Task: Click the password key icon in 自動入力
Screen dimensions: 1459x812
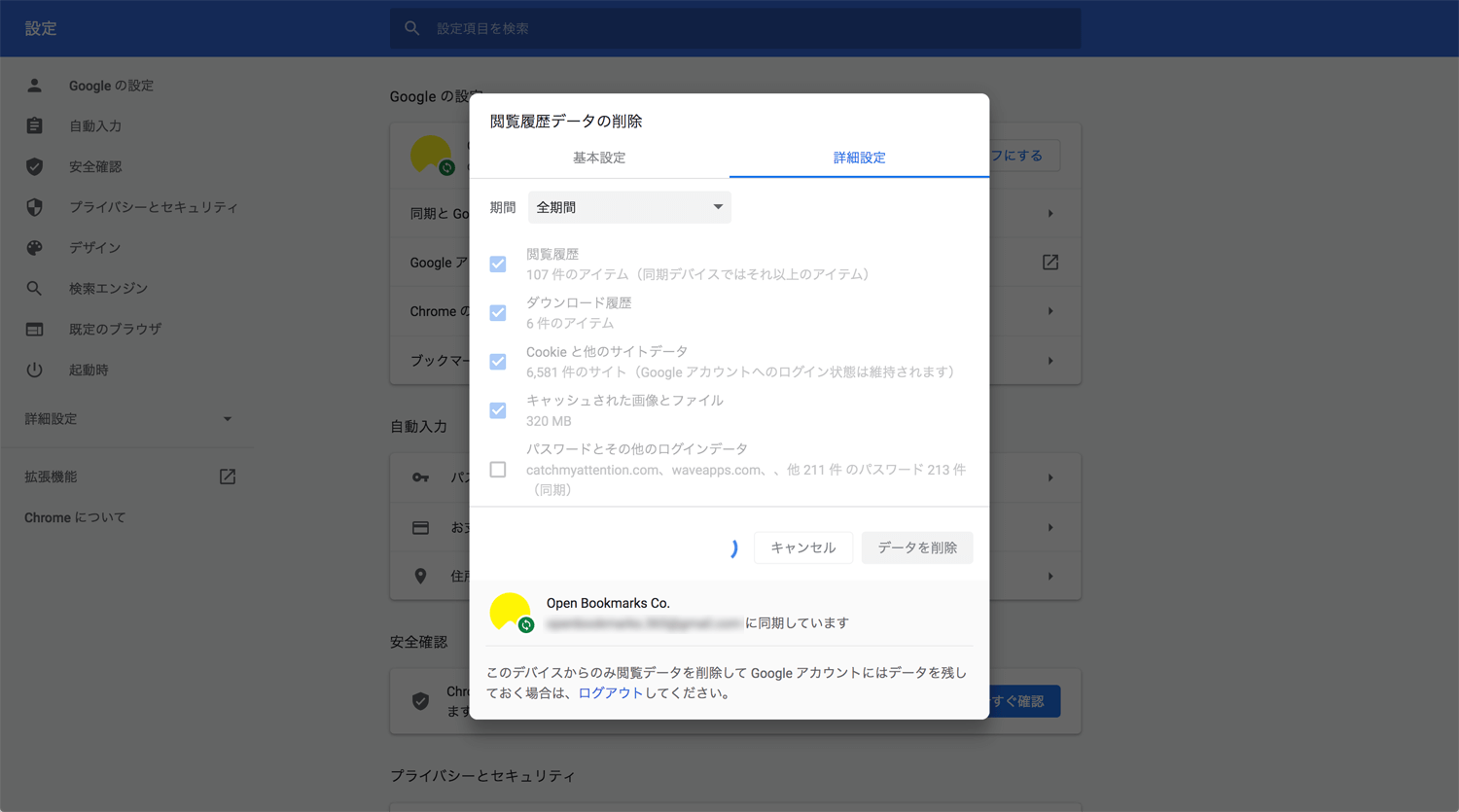Action: (x=420, y=477)
